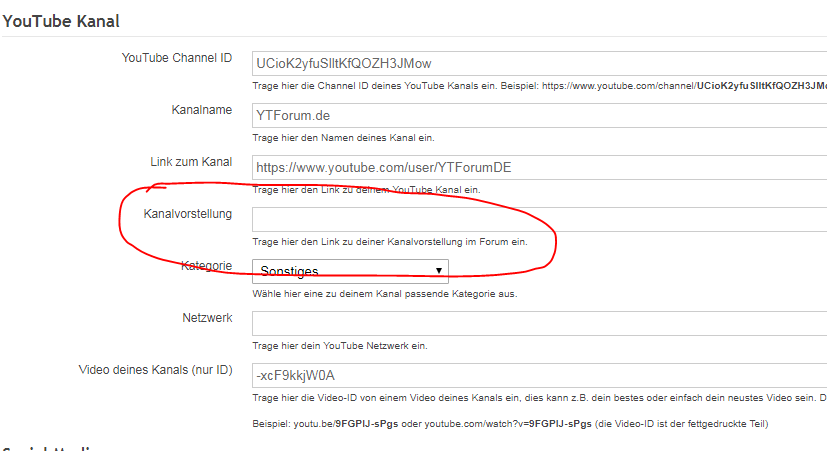Image resolution: width=827 pixels, height=451 pixels.
Task: Click the category selection hint below Kategorie
Action: pyautogui.click(x=385, y=294)
